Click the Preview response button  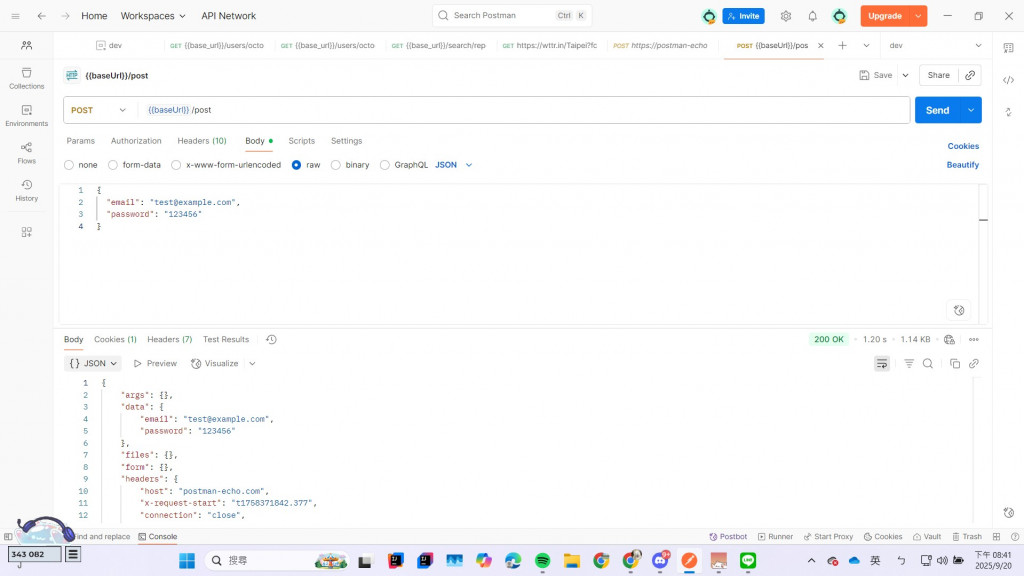[155, 363]
